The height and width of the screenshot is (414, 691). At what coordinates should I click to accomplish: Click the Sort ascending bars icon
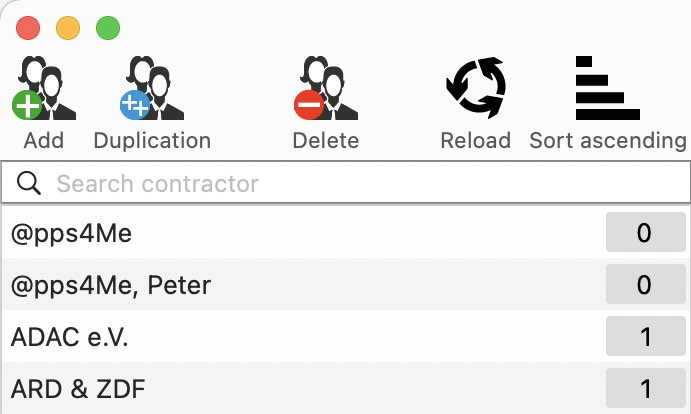coord(608,88)
